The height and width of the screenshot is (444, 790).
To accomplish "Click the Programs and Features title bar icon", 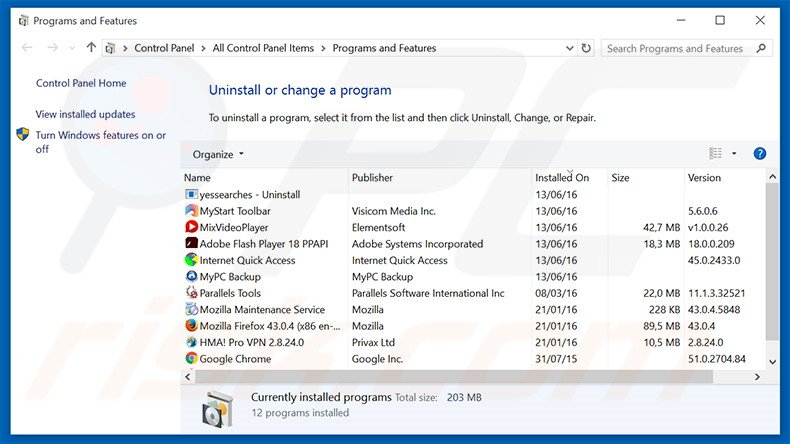I will (23, 21).
